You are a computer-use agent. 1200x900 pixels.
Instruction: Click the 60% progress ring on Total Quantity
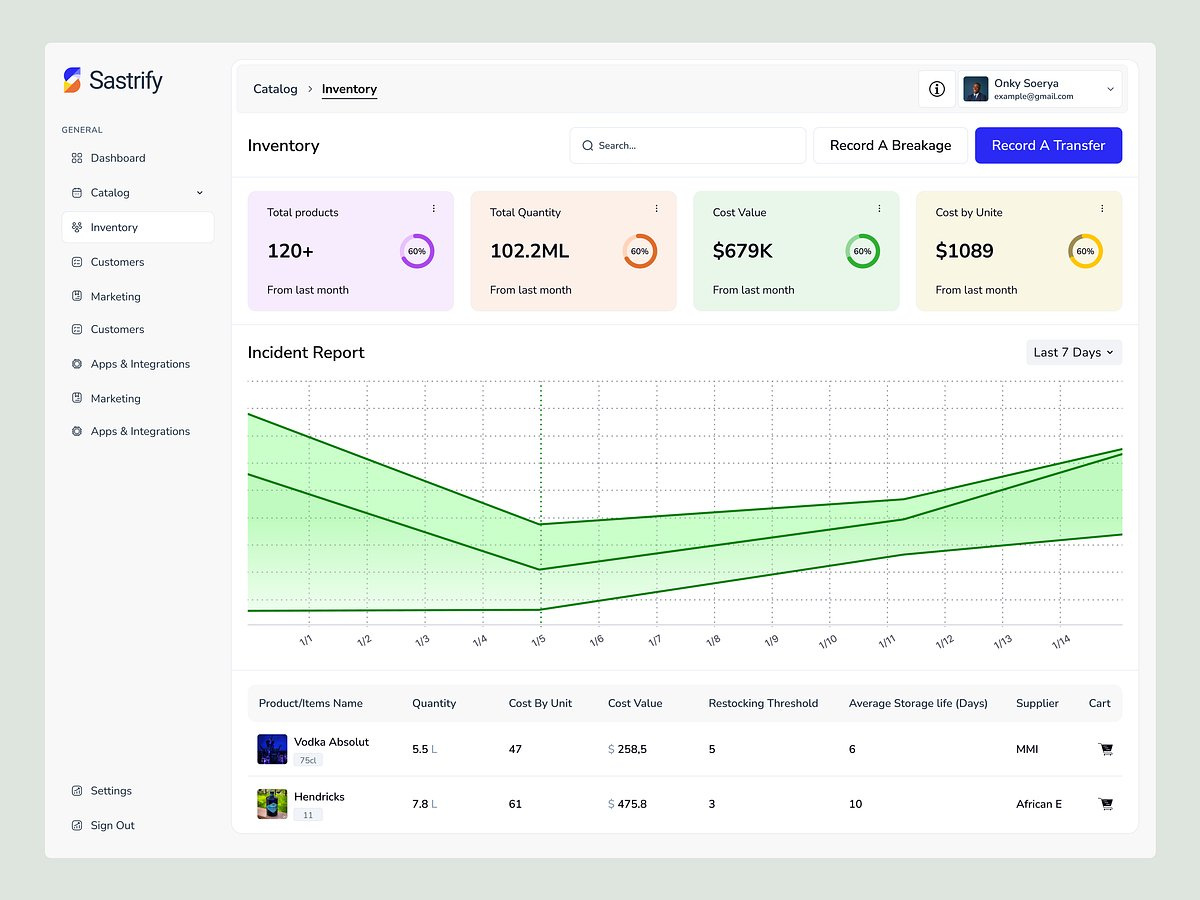[x=640, y=252]
